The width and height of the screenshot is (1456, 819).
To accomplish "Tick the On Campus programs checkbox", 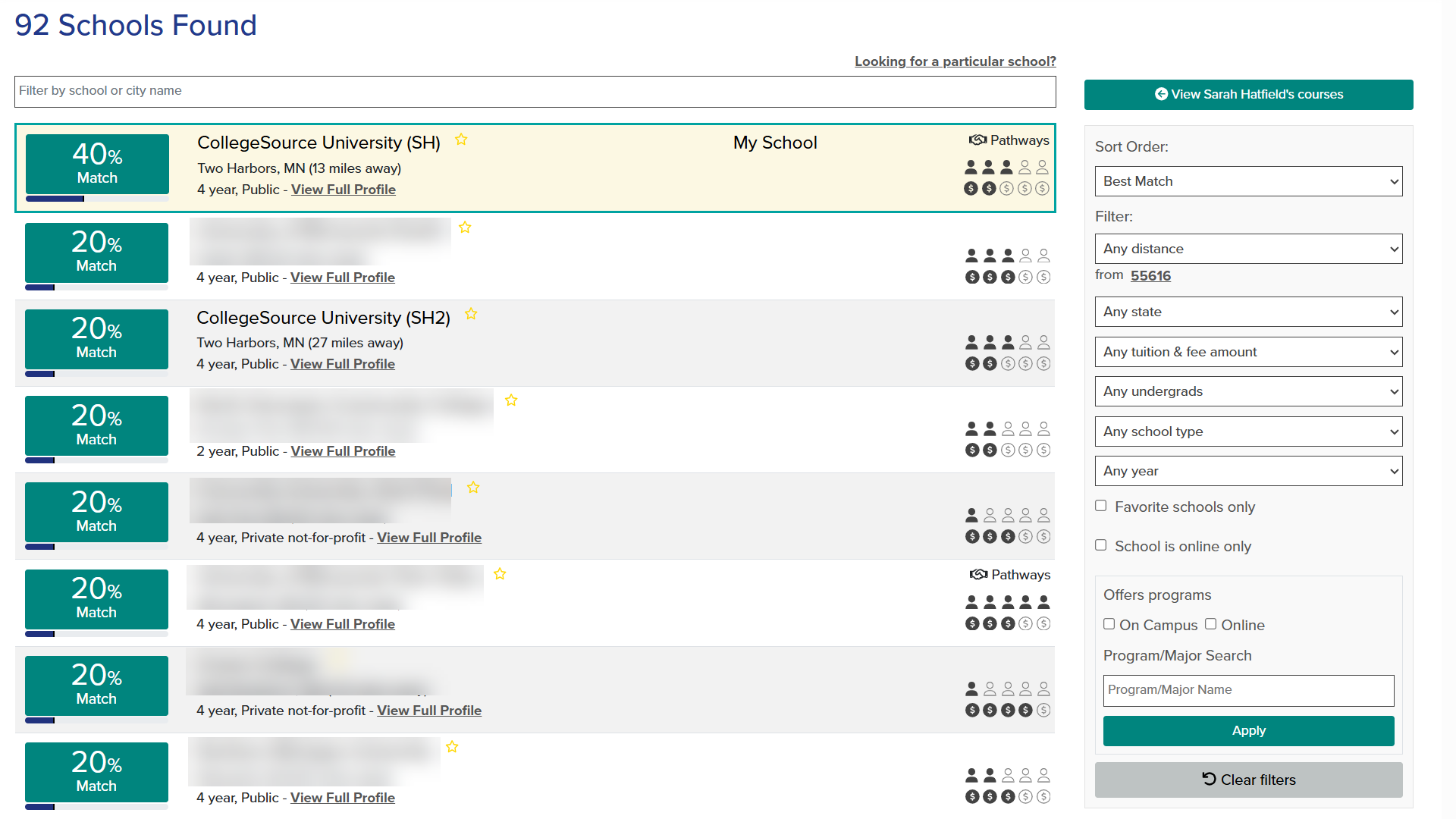I will click(1109, 624).
